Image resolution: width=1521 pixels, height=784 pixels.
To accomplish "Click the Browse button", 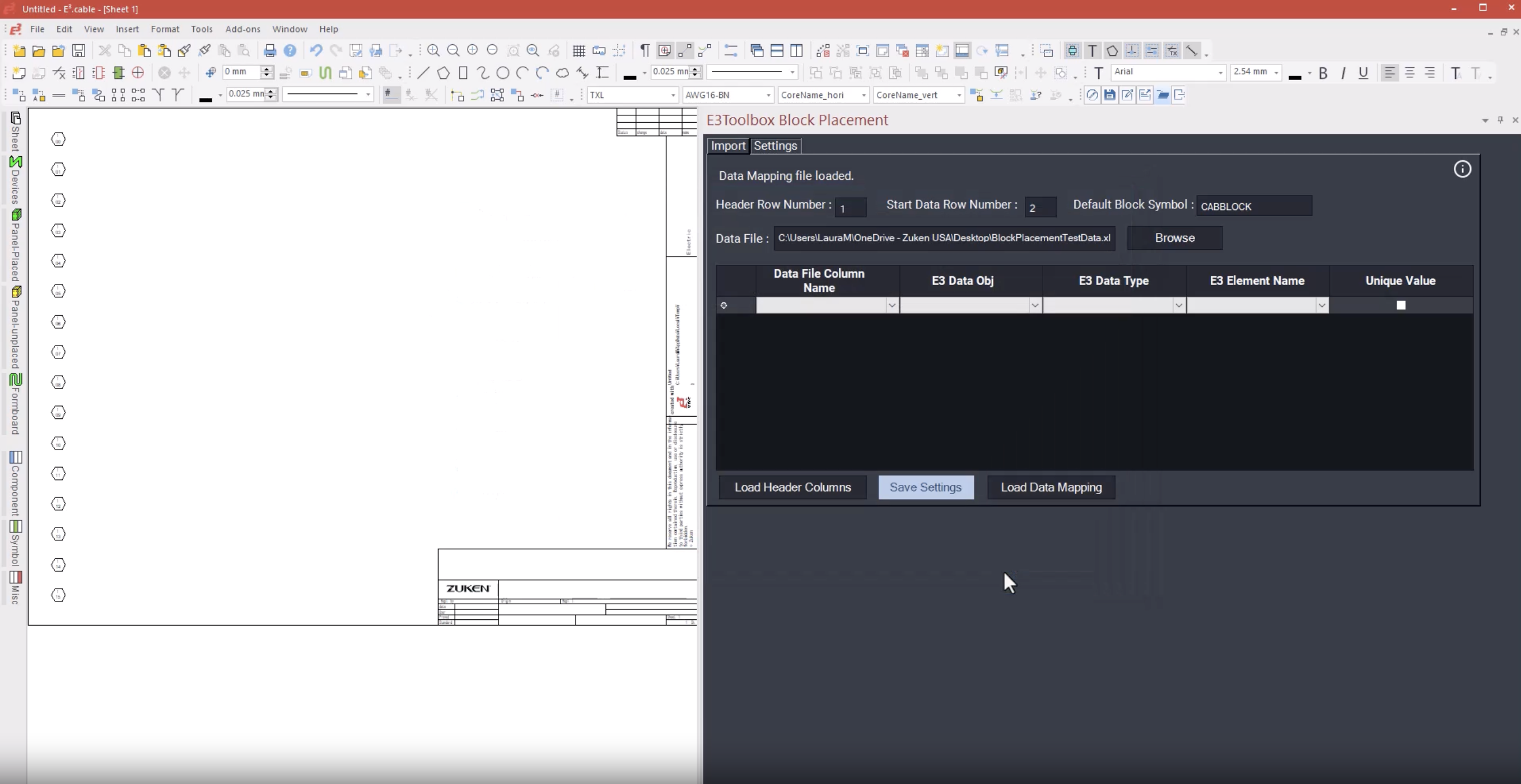I will (1174, 238).
